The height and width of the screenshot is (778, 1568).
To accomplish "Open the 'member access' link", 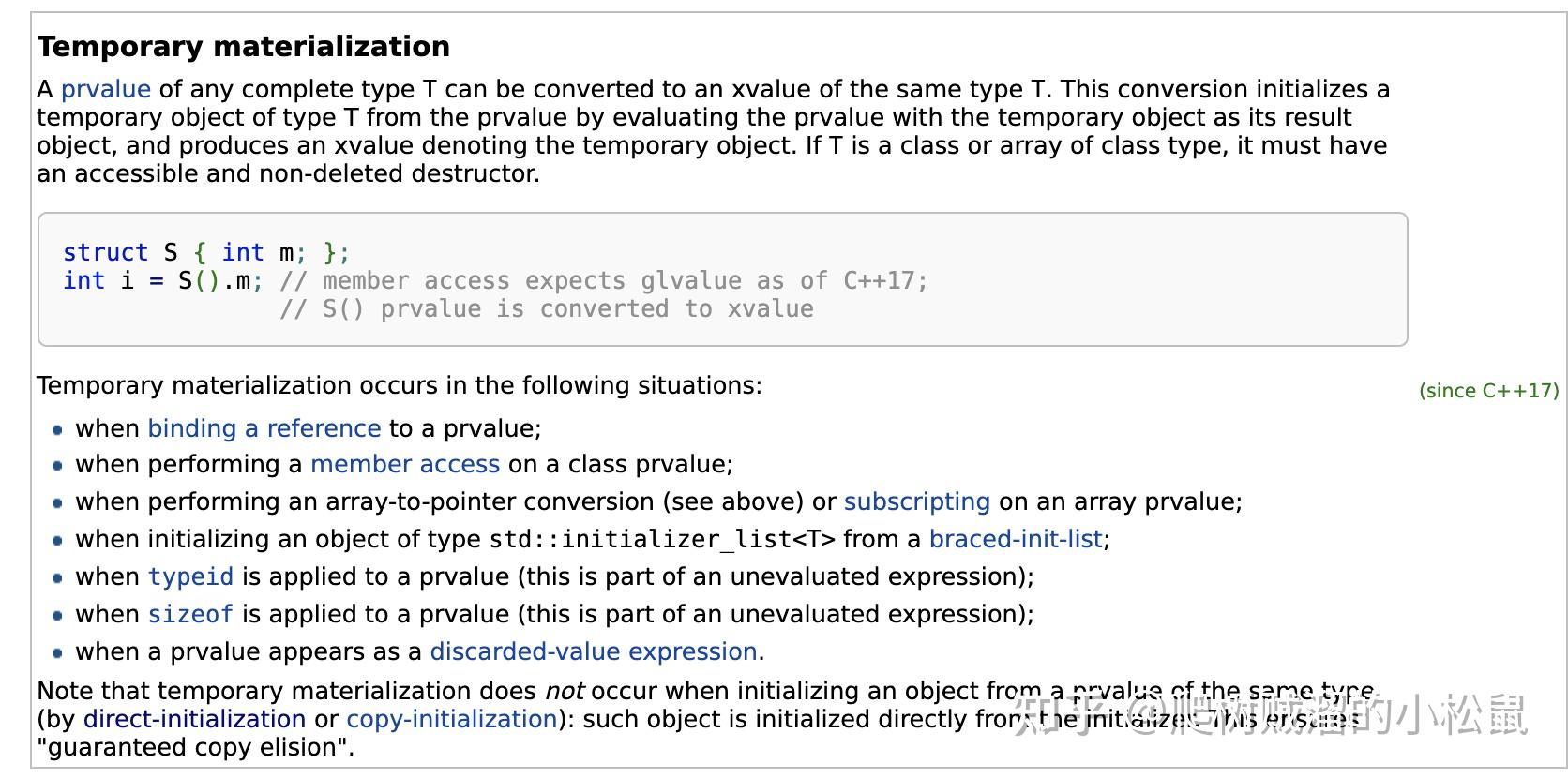I will point(405,464).
